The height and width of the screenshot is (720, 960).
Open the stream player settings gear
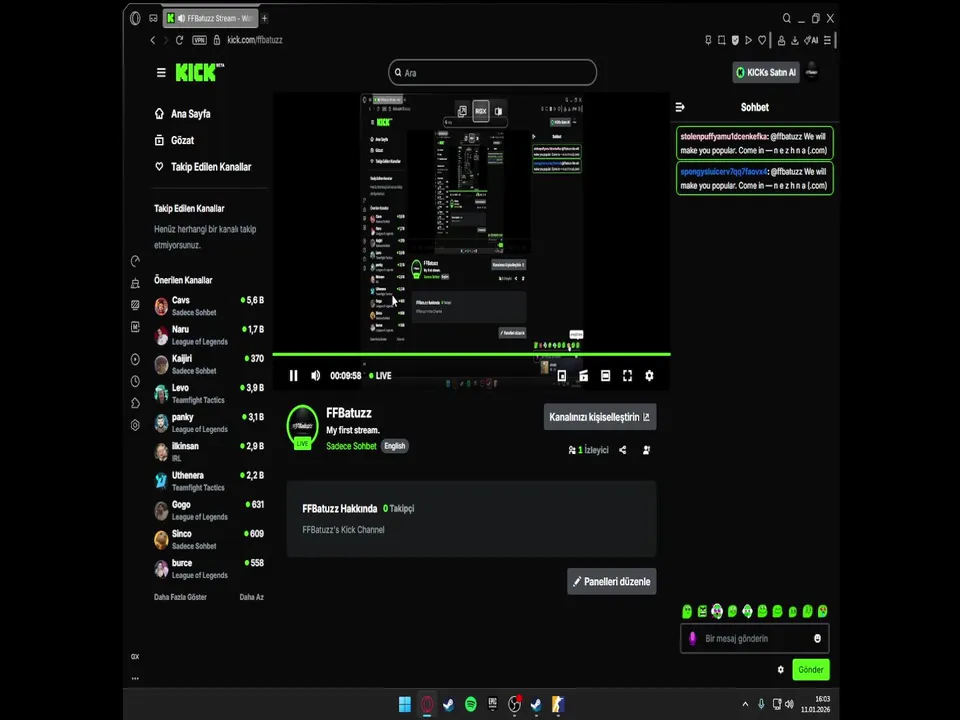(649, 375)
